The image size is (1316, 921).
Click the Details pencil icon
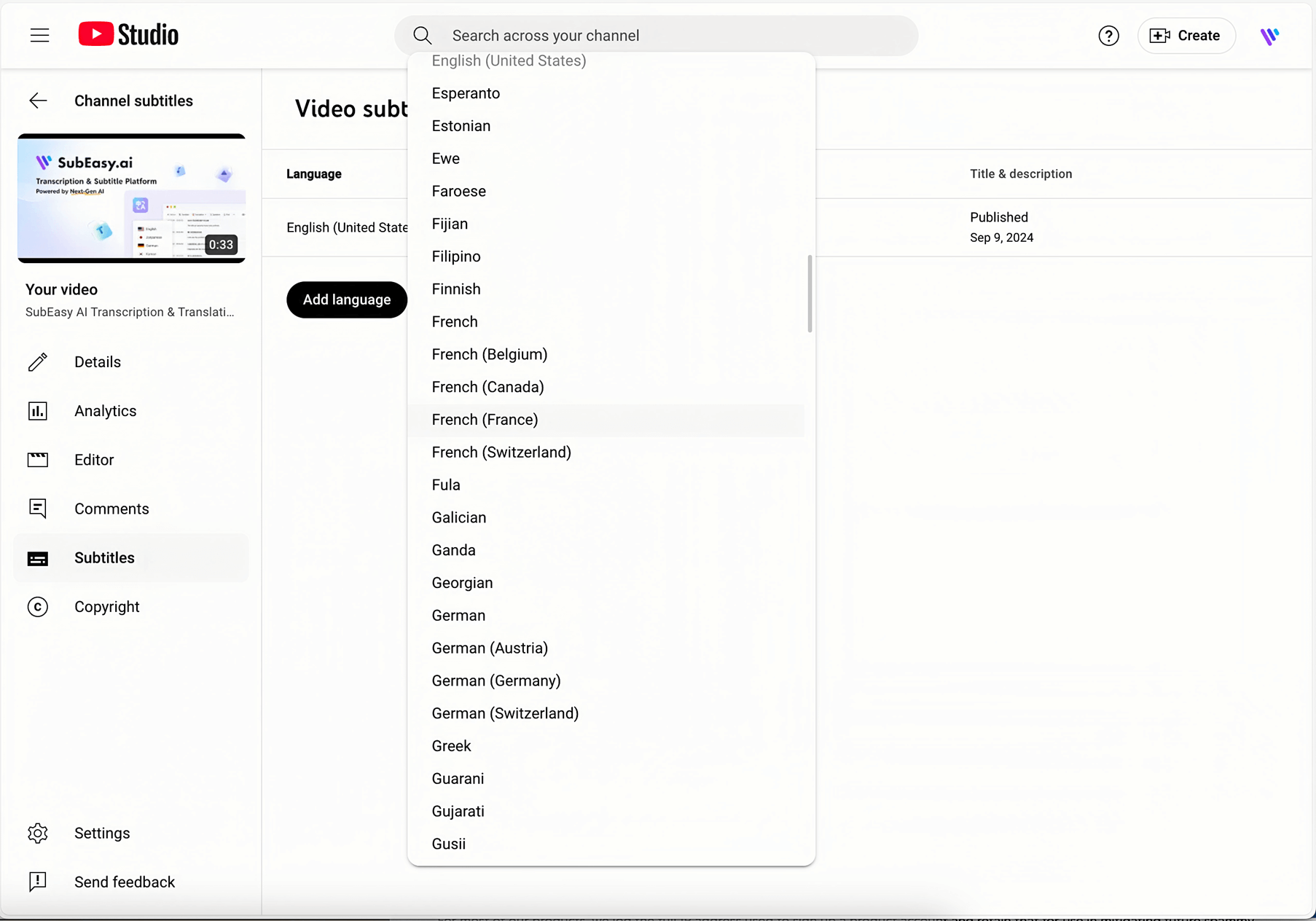point(38,362)
